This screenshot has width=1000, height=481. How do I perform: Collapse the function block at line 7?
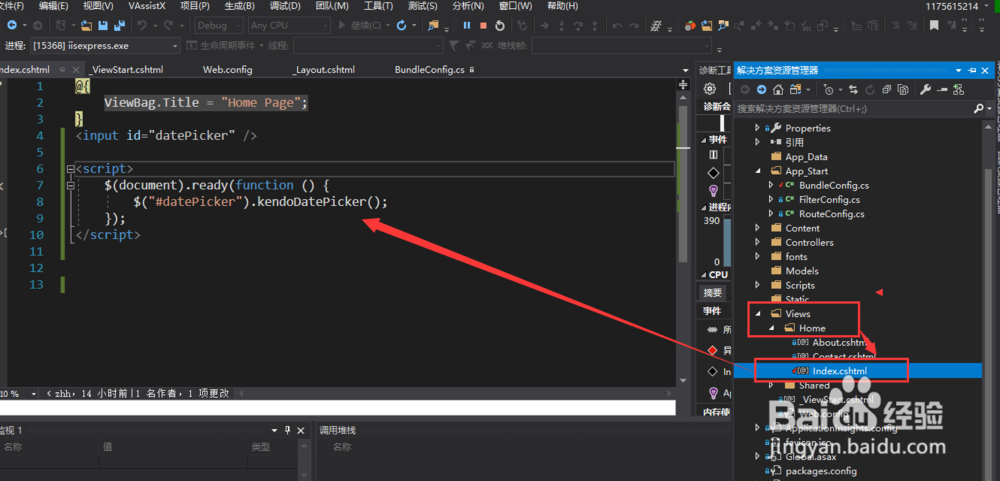(x=70, y=185)
